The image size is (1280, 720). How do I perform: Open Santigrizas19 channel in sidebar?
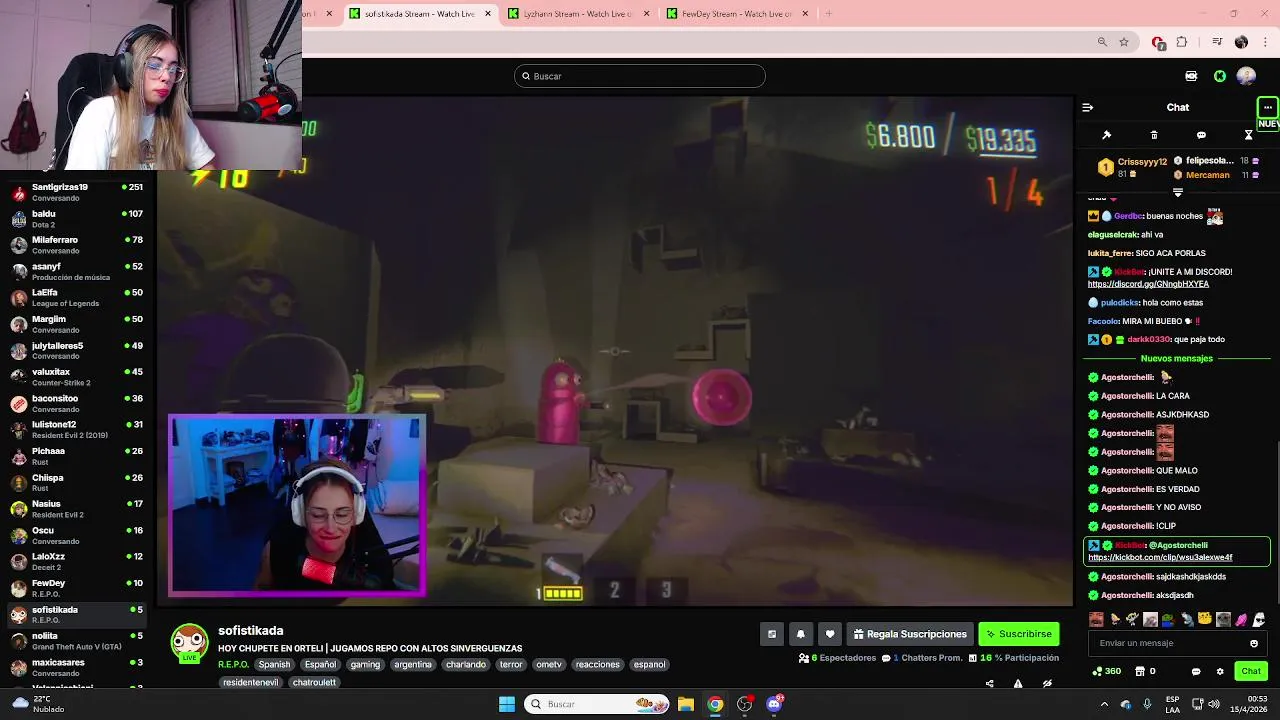[x=78, y=192]
